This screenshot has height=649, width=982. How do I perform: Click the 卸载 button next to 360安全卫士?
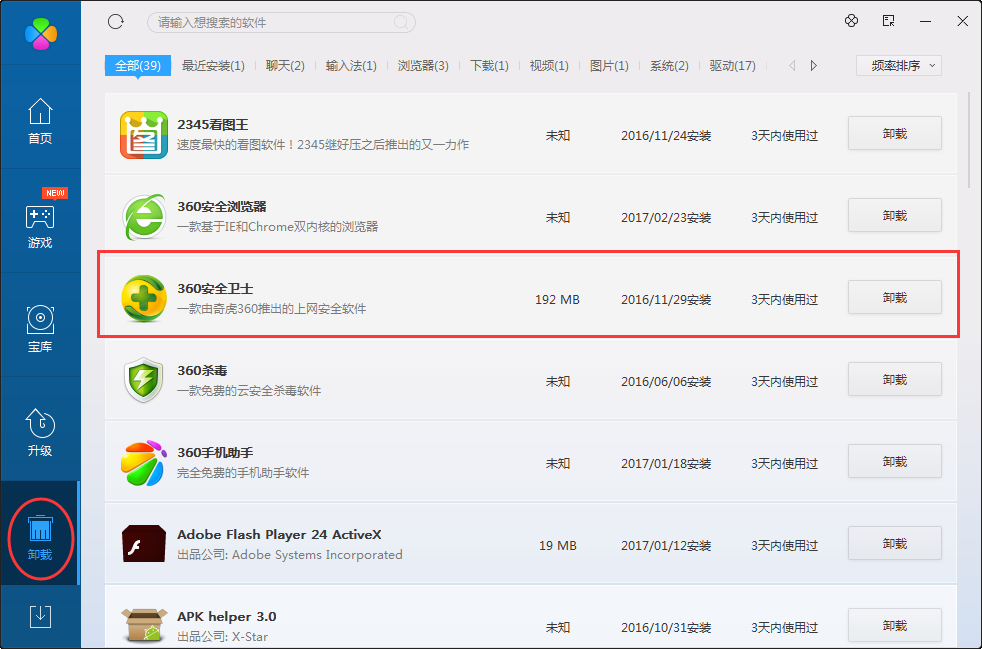tap(894, 297)
